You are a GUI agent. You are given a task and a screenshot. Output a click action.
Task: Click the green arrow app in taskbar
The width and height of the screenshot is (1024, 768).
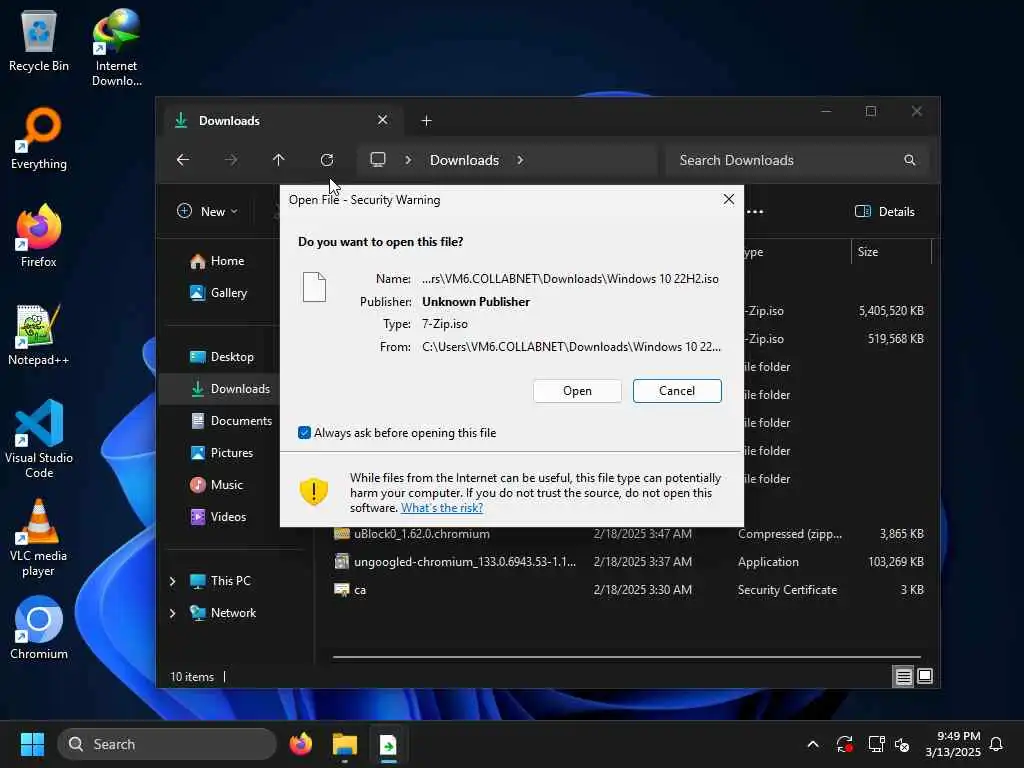click(389, 744)
